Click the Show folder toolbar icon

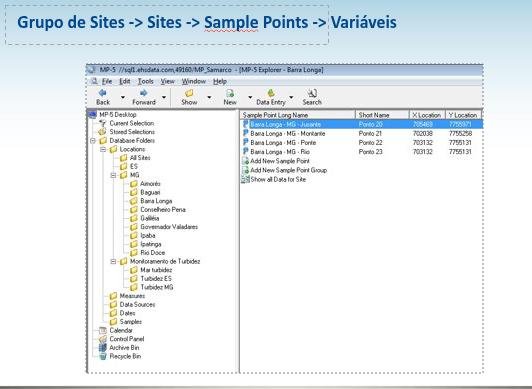(189, 93)
